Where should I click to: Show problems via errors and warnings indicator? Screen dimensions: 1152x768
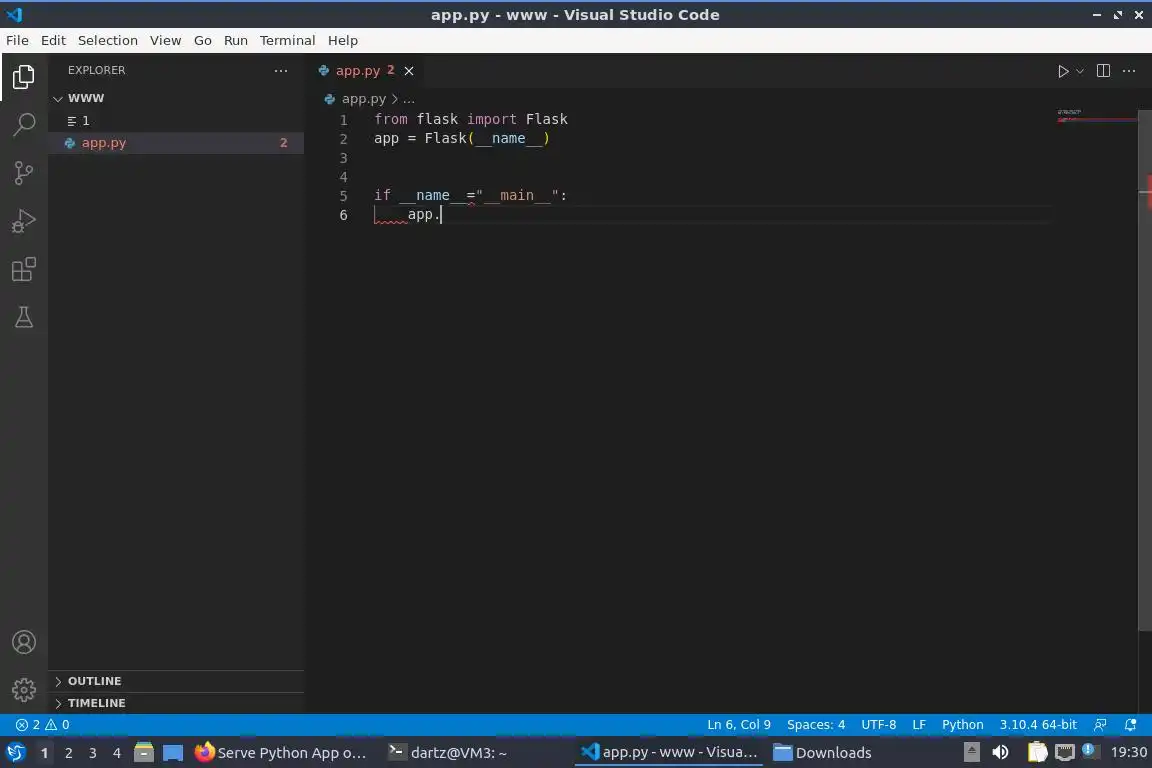tap(43, 725)
